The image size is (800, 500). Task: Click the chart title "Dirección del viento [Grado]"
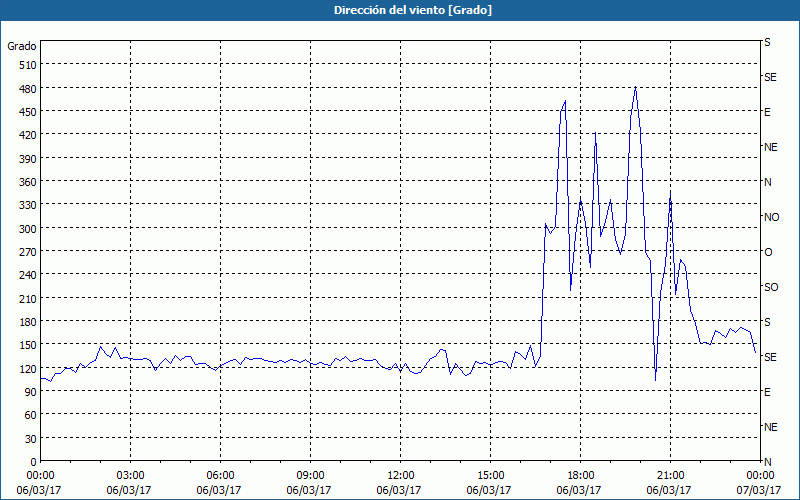pos(413,10)
